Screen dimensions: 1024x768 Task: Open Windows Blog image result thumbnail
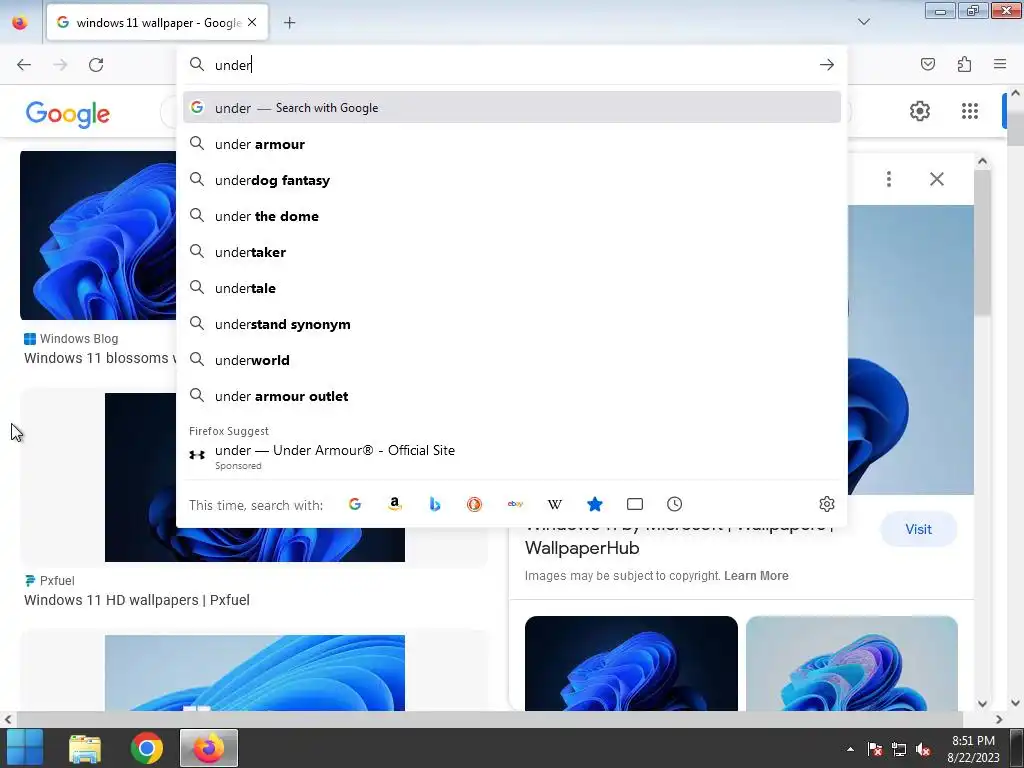[x=98, y=235]
